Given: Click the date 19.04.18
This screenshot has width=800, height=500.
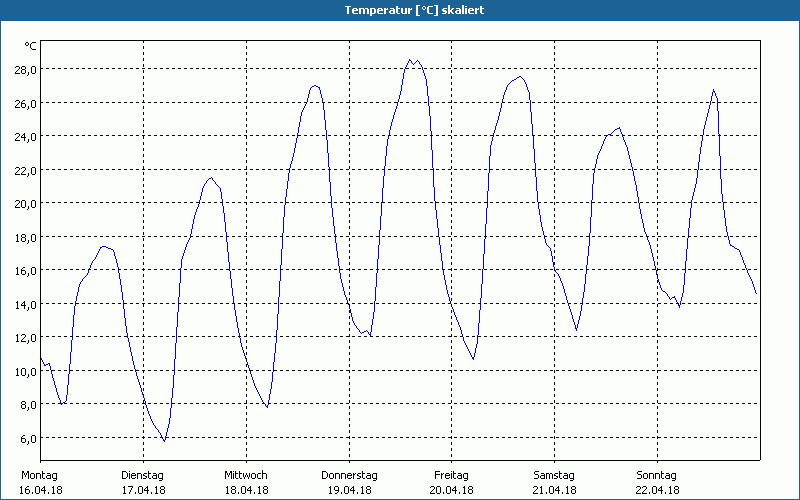Looking at the screenshot, I should (349, 490).
